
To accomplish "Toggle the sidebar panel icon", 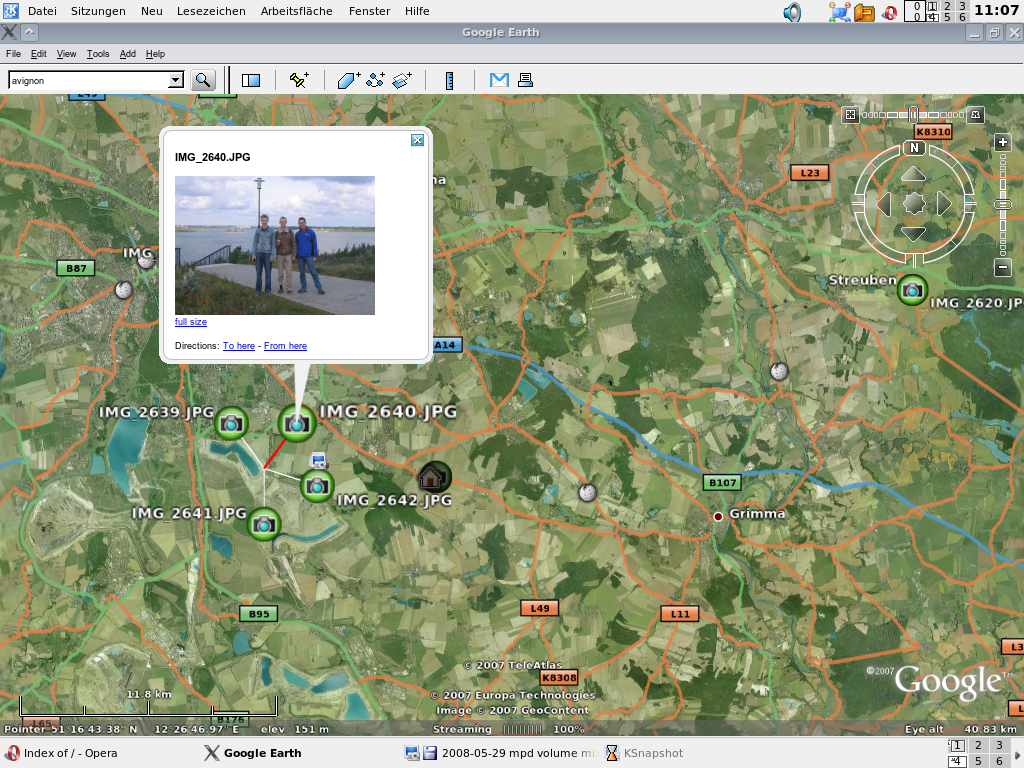I will pyautogui.click(x=251, y=80).
